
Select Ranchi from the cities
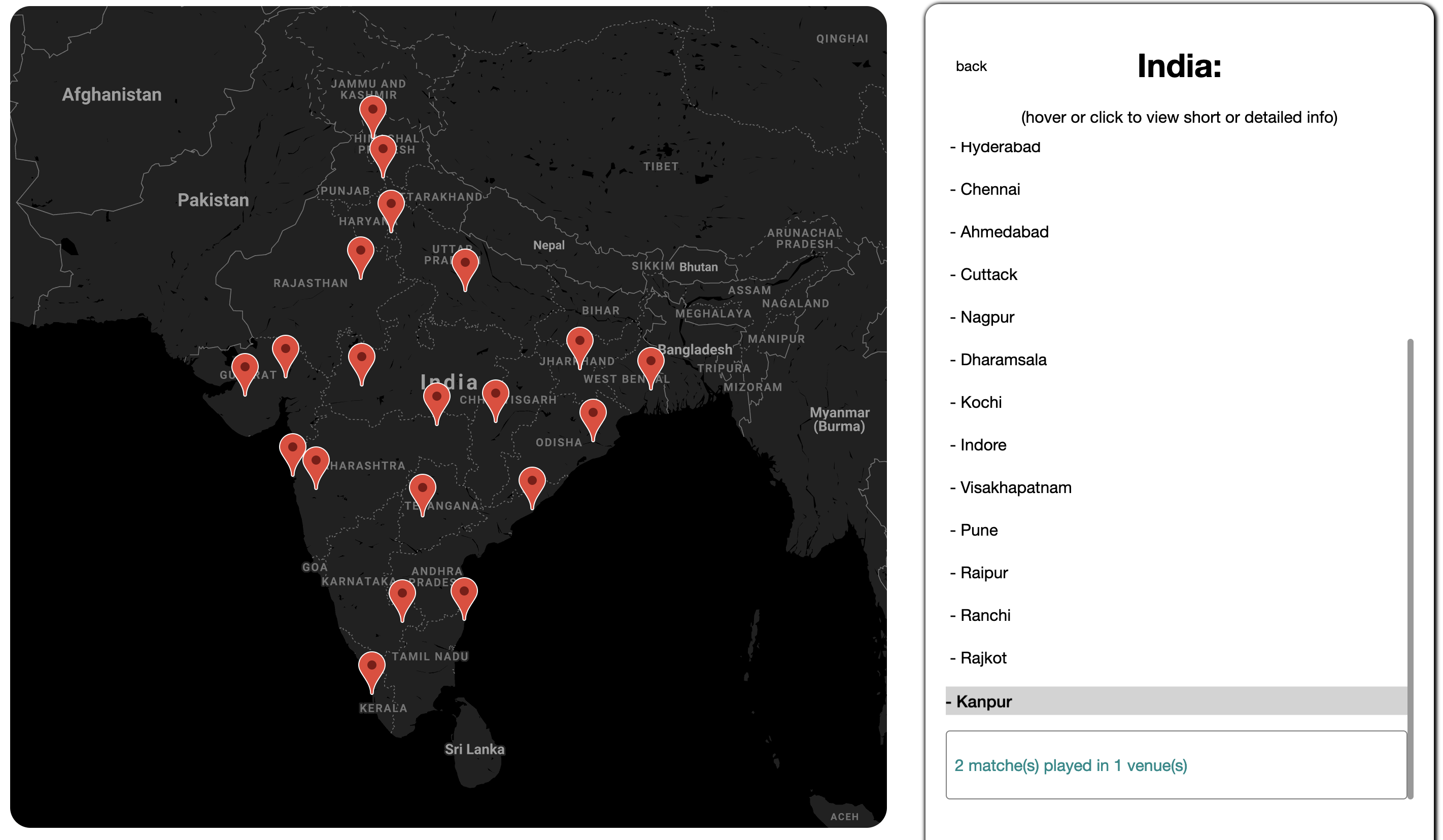[x=985, y=615]
